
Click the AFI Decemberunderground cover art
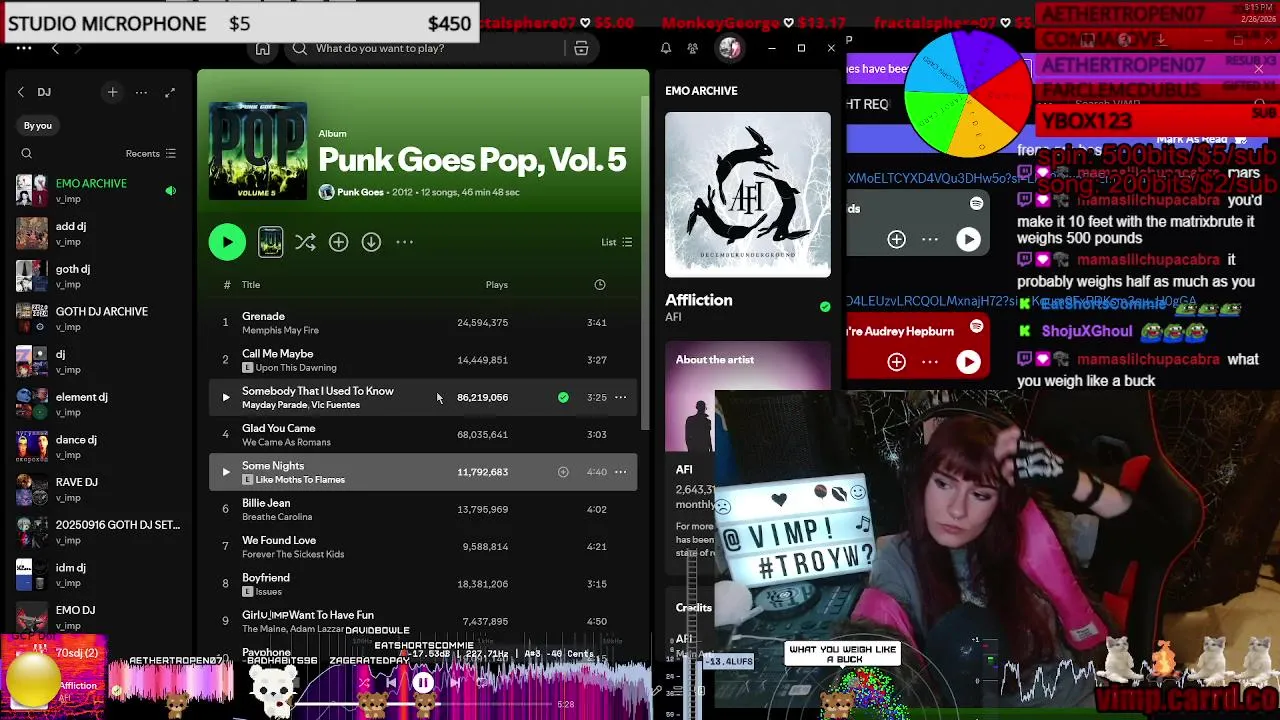click(x=748, y=194)
